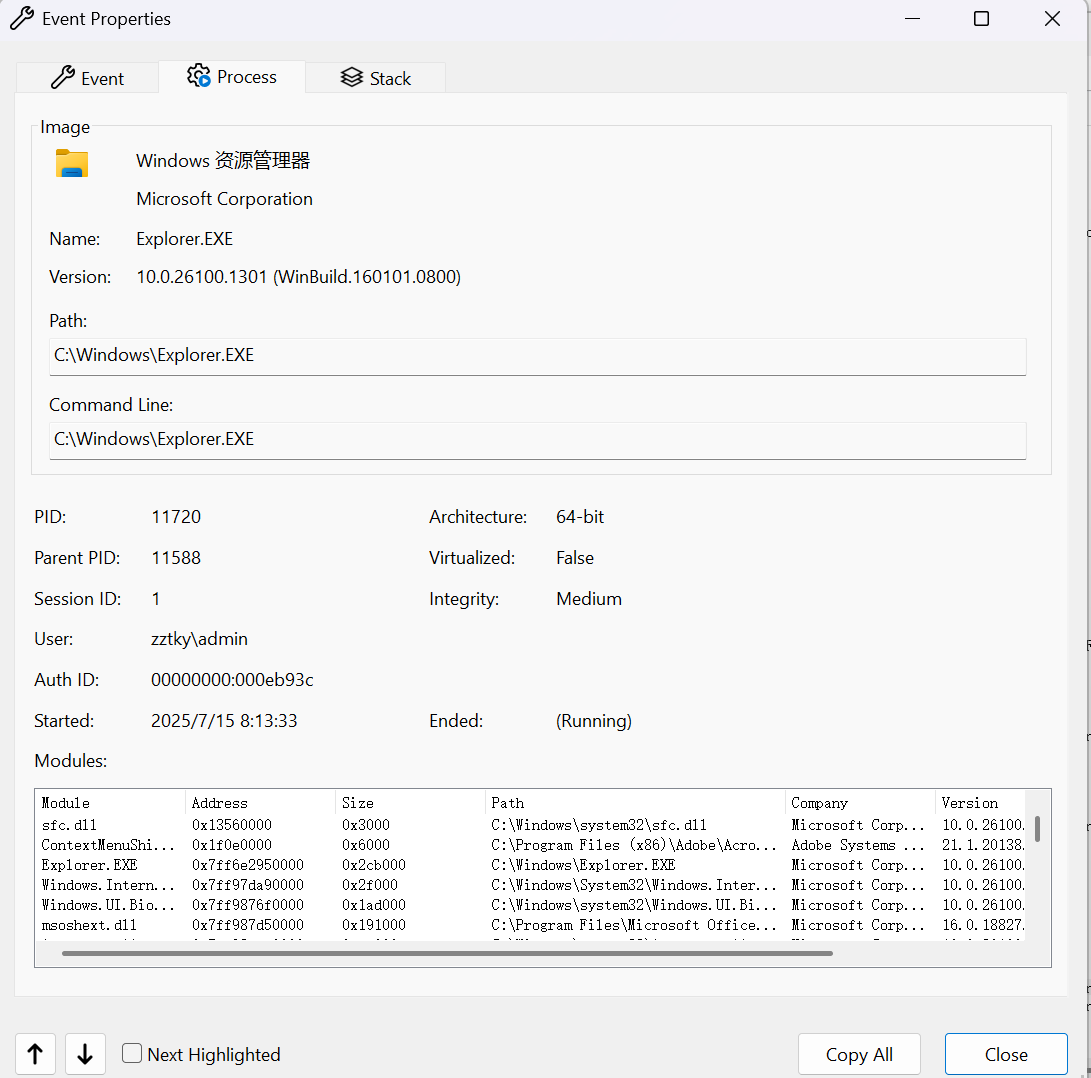This screenshot has width=1091, height=1078.
Task: Click the Close button
Action: pos(1005,1054)
